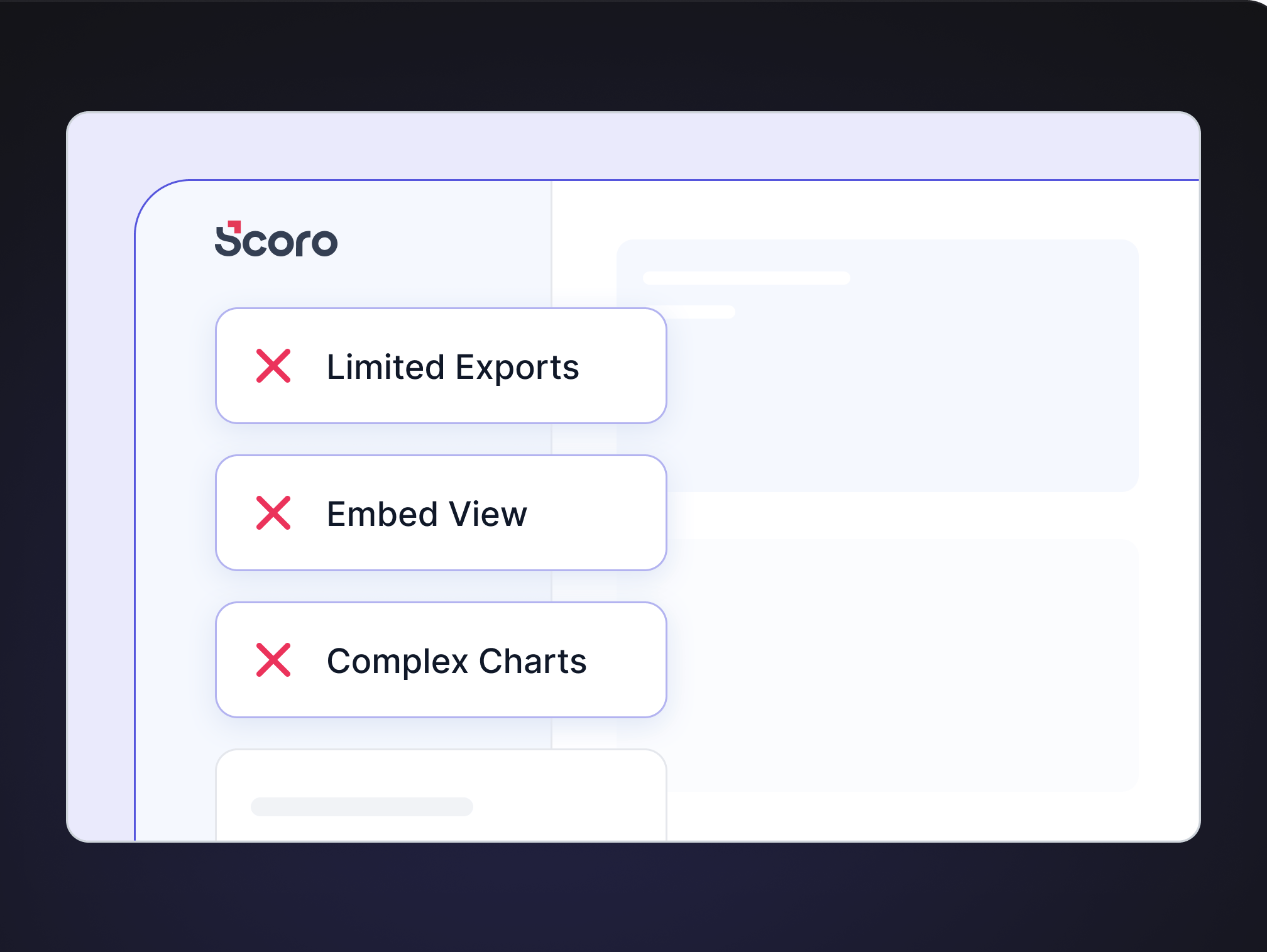Screen dimensions: 1267x952
Task: Click the lavender band above the window
Action: (x=628, y=146)
